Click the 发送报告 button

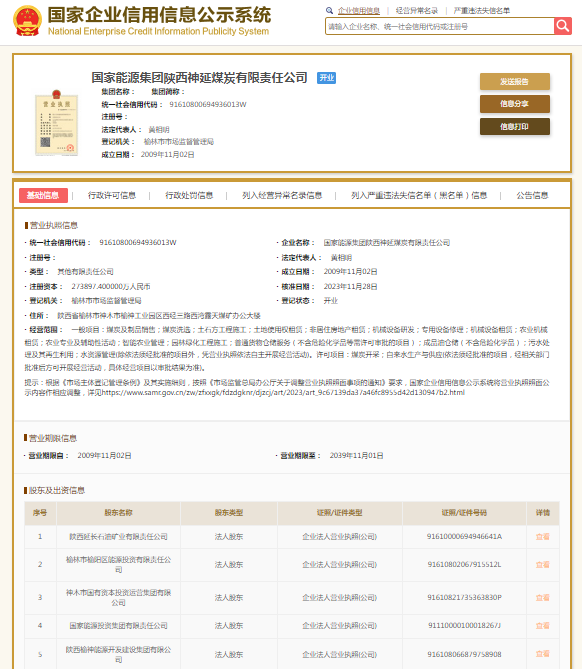click(x=515, y=81)
